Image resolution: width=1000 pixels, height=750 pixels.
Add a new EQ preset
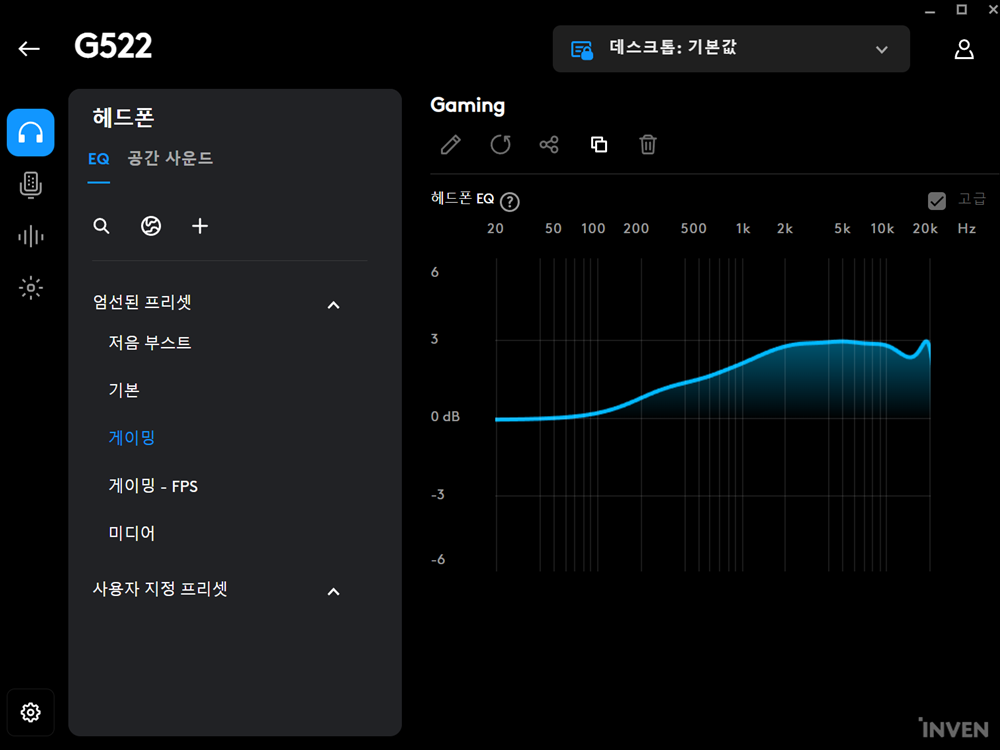[x=200, y=226]
